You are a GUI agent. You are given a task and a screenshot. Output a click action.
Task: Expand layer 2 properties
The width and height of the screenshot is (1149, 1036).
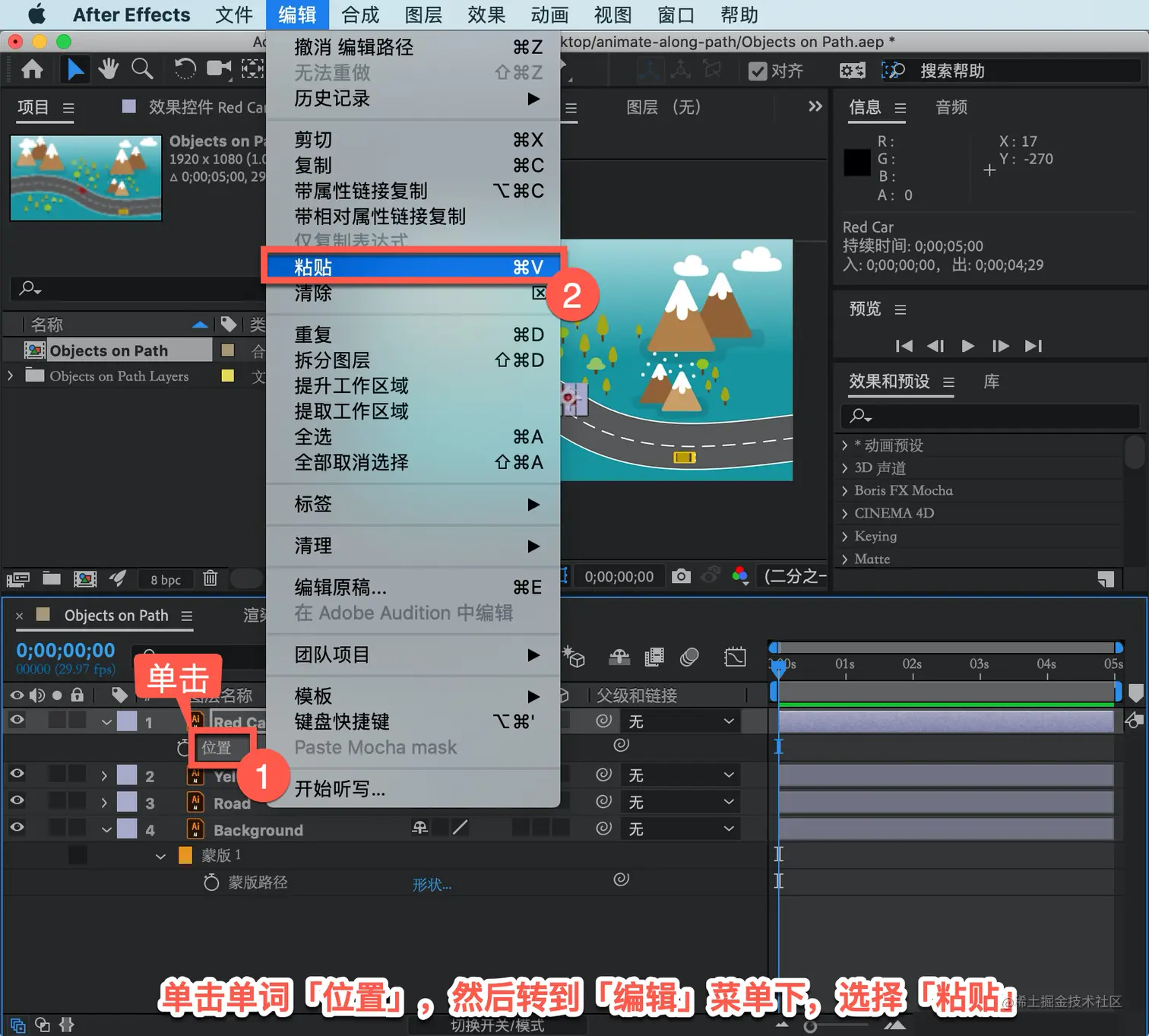point(105,776)
